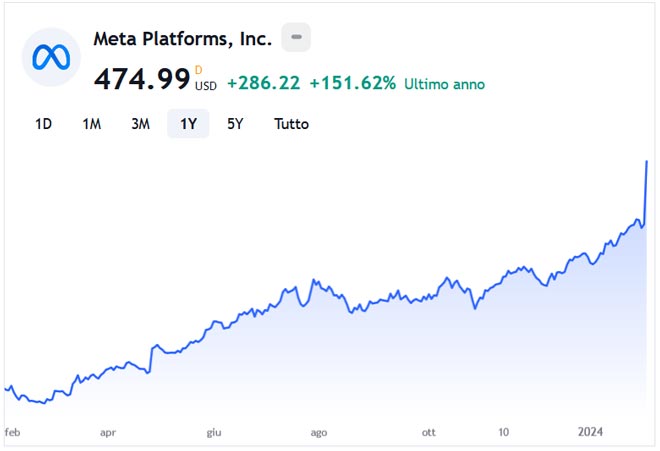660x451 pixels.
Task: Show all data with Tutto tab
Action: pyautogui.click(x=291, y=124)
